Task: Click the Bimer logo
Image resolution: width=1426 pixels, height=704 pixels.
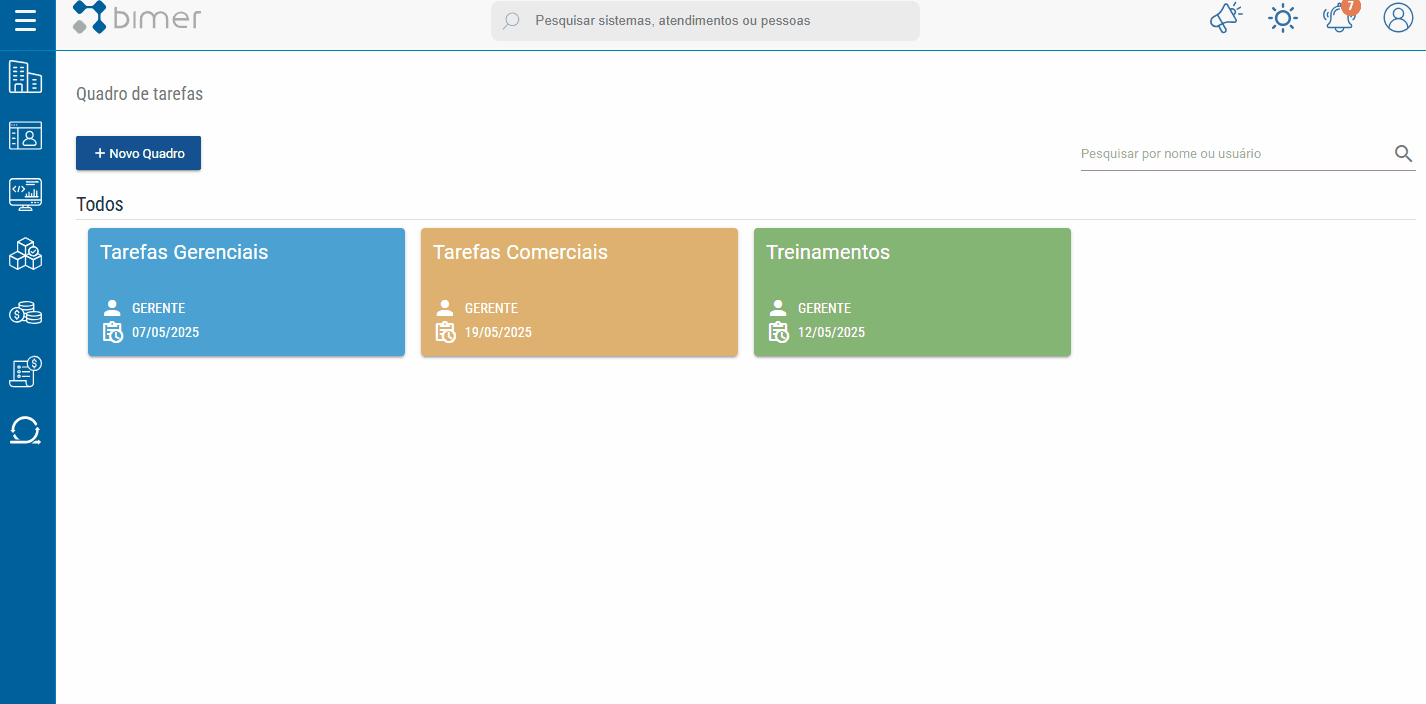Action: click(137, 17)
